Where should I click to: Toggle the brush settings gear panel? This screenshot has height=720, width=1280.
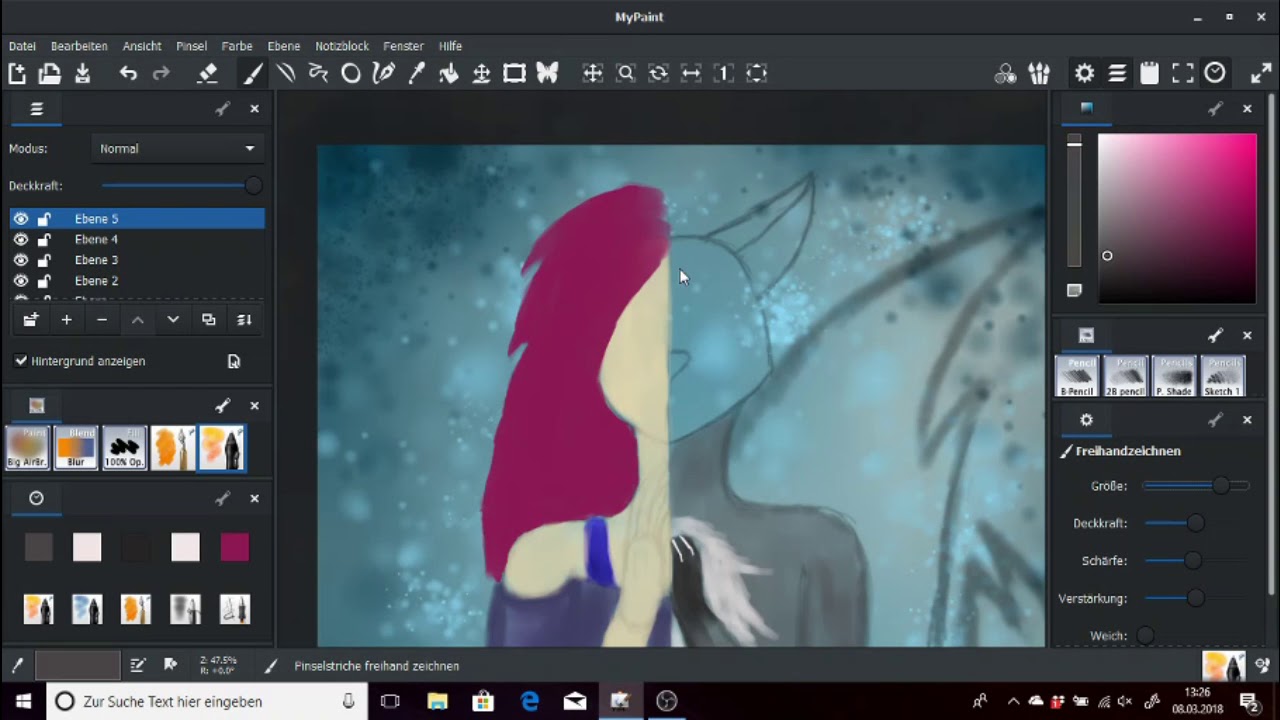(x=1085, y=73)
